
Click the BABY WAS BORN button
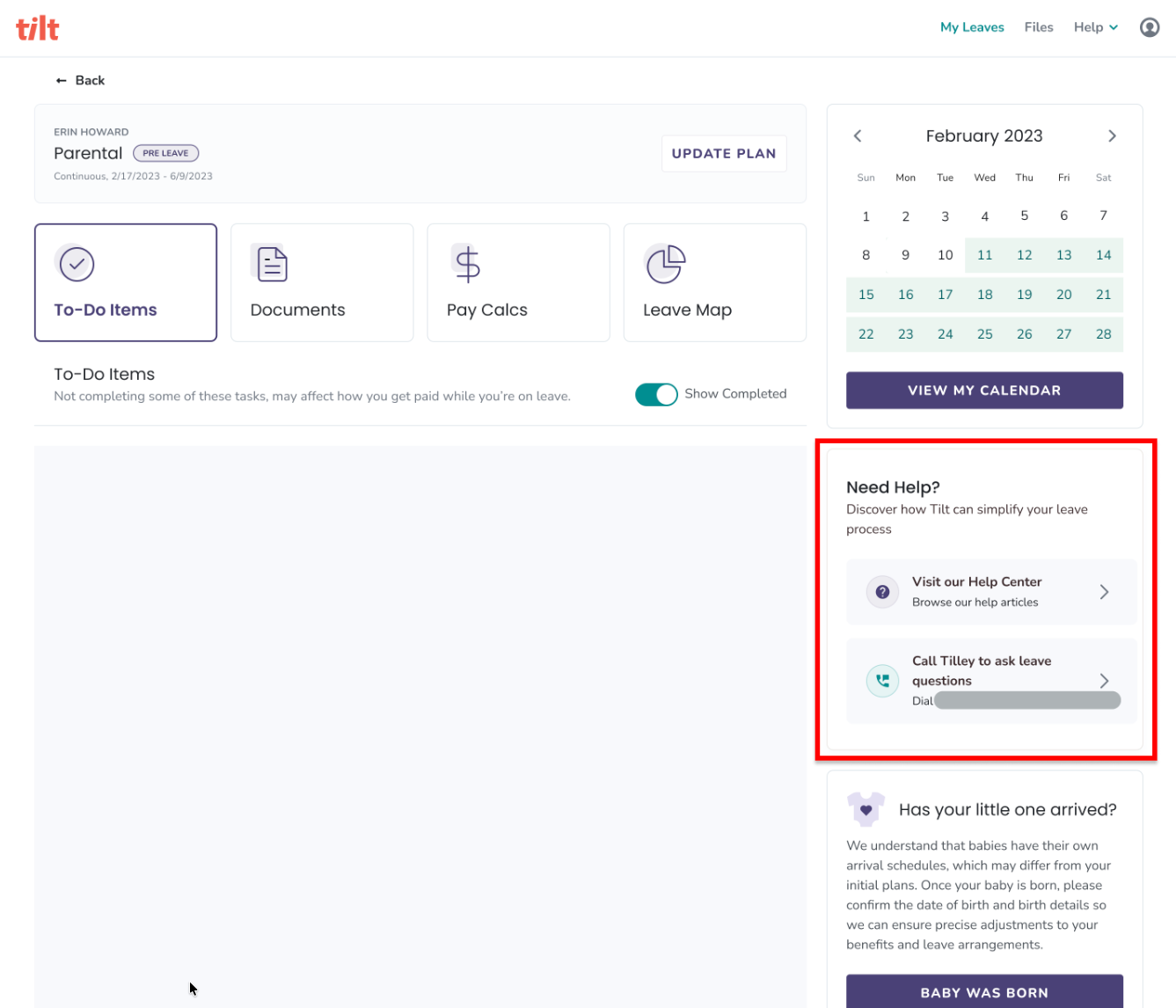(x=984, y=991)
